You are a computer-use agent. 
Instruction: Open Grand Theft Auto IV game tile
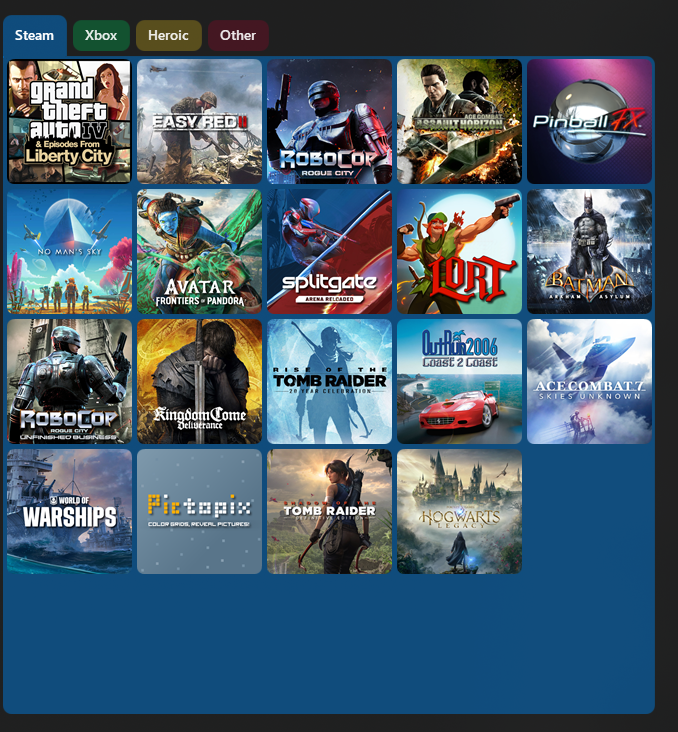(x=70, y=122)
